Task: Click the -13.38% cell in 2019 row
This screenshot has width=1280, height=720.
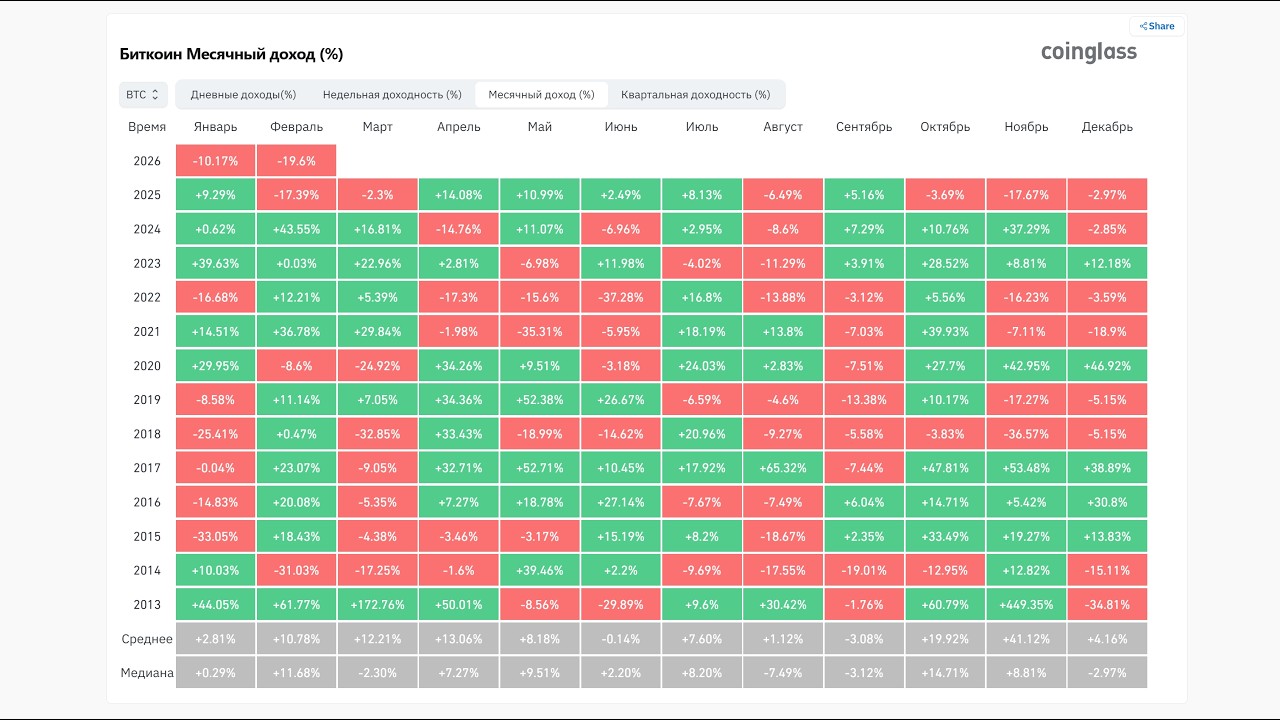Action: click(x=864, y=400)
